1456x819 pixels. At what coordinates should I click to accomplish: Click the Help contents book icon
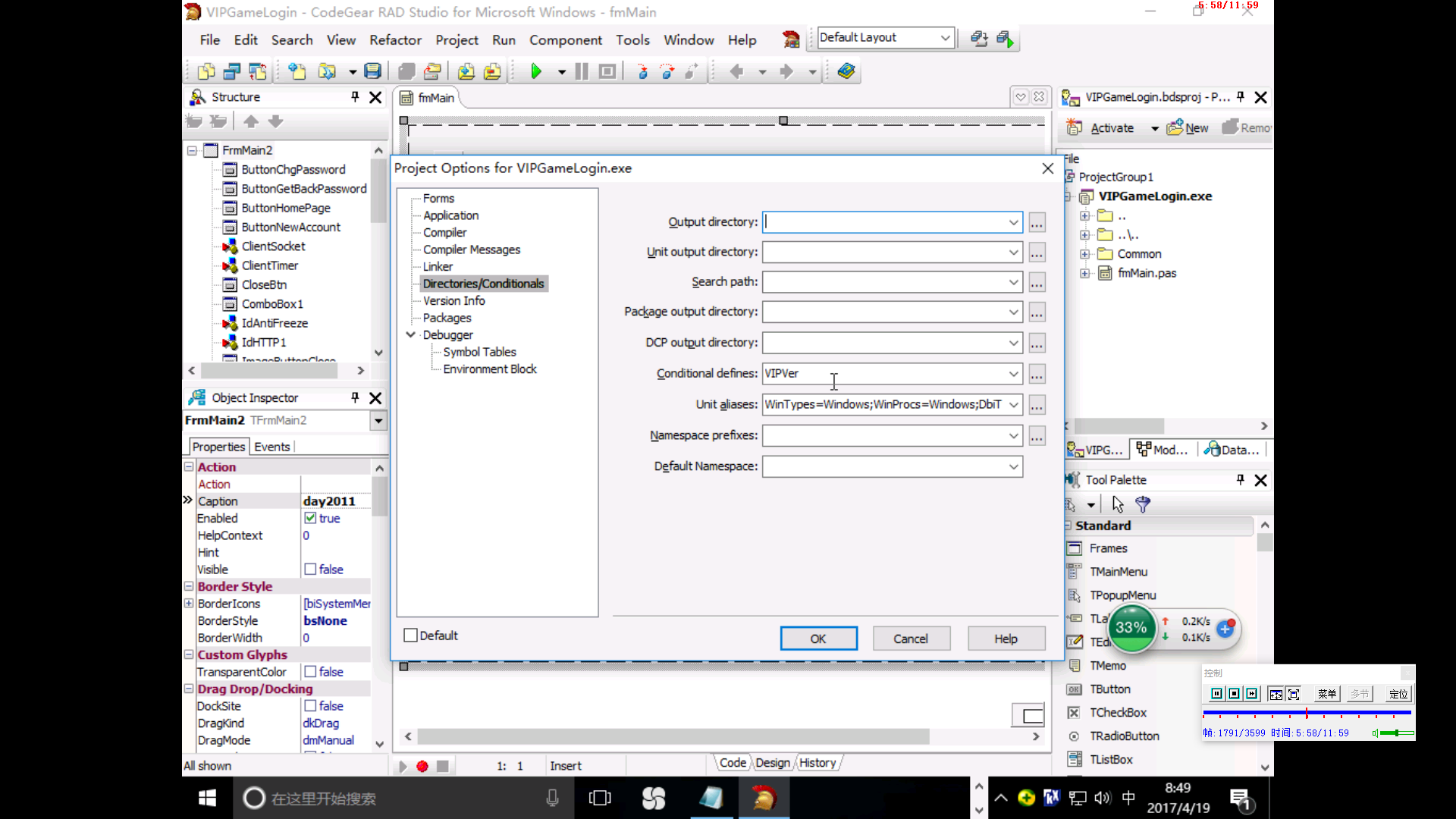pos(846,71)
